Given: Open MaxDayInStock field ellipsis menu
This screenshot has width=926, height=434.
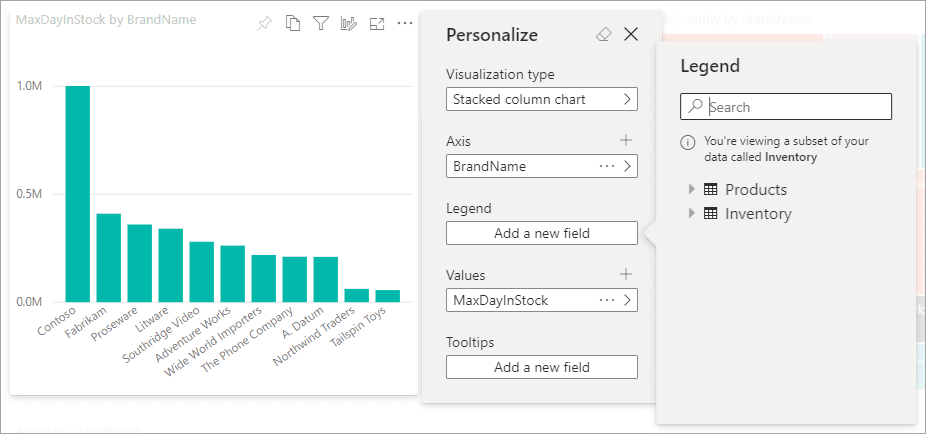Looking at the screenshot, I should (607, 300).
